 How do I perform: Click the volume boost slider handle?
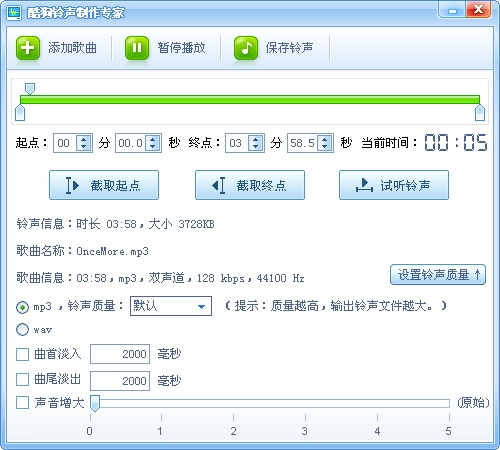tap(95, 403)
